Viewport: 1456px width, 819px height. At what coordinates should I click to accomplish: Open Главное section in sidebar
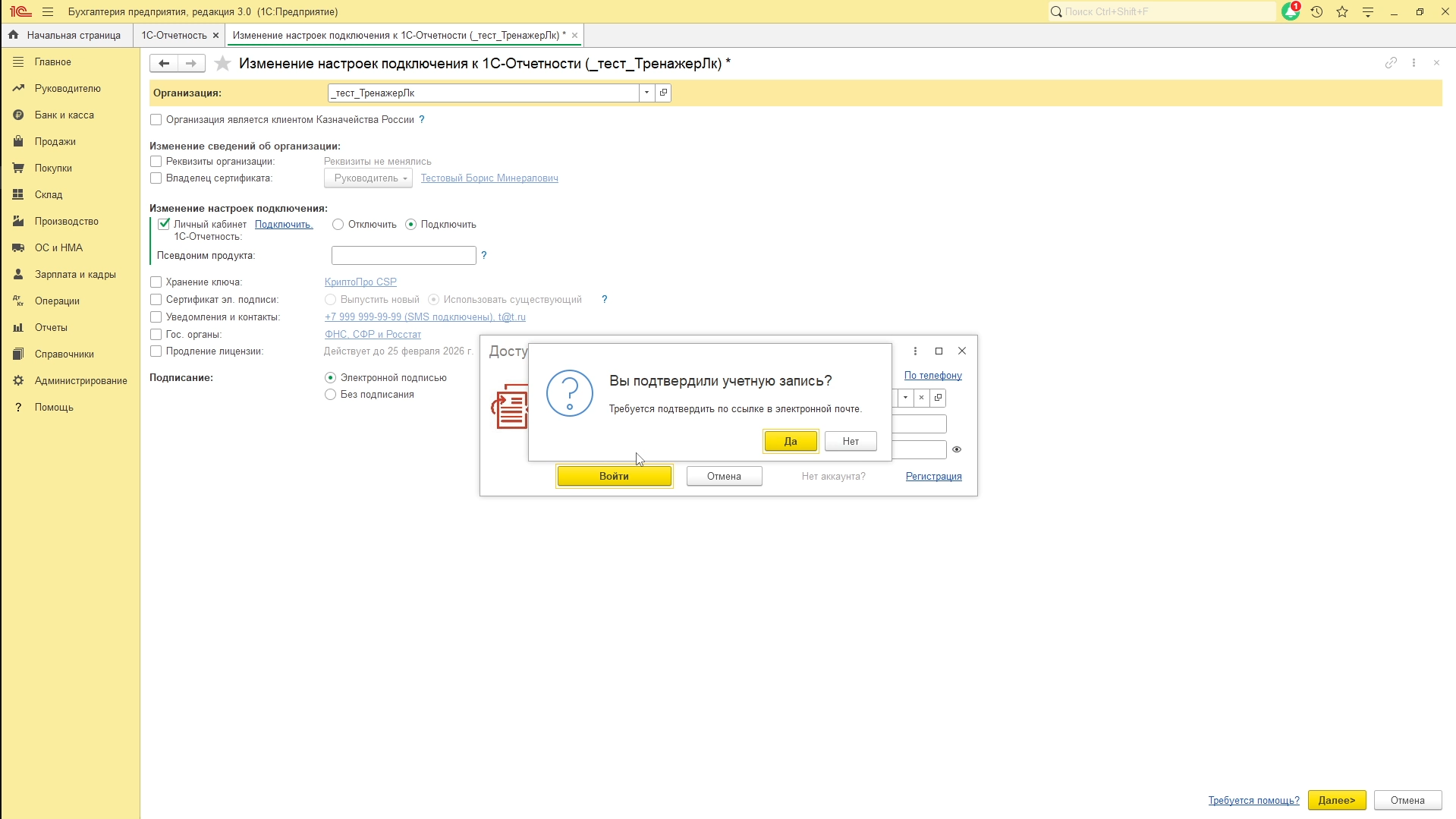tap(71, 61)
